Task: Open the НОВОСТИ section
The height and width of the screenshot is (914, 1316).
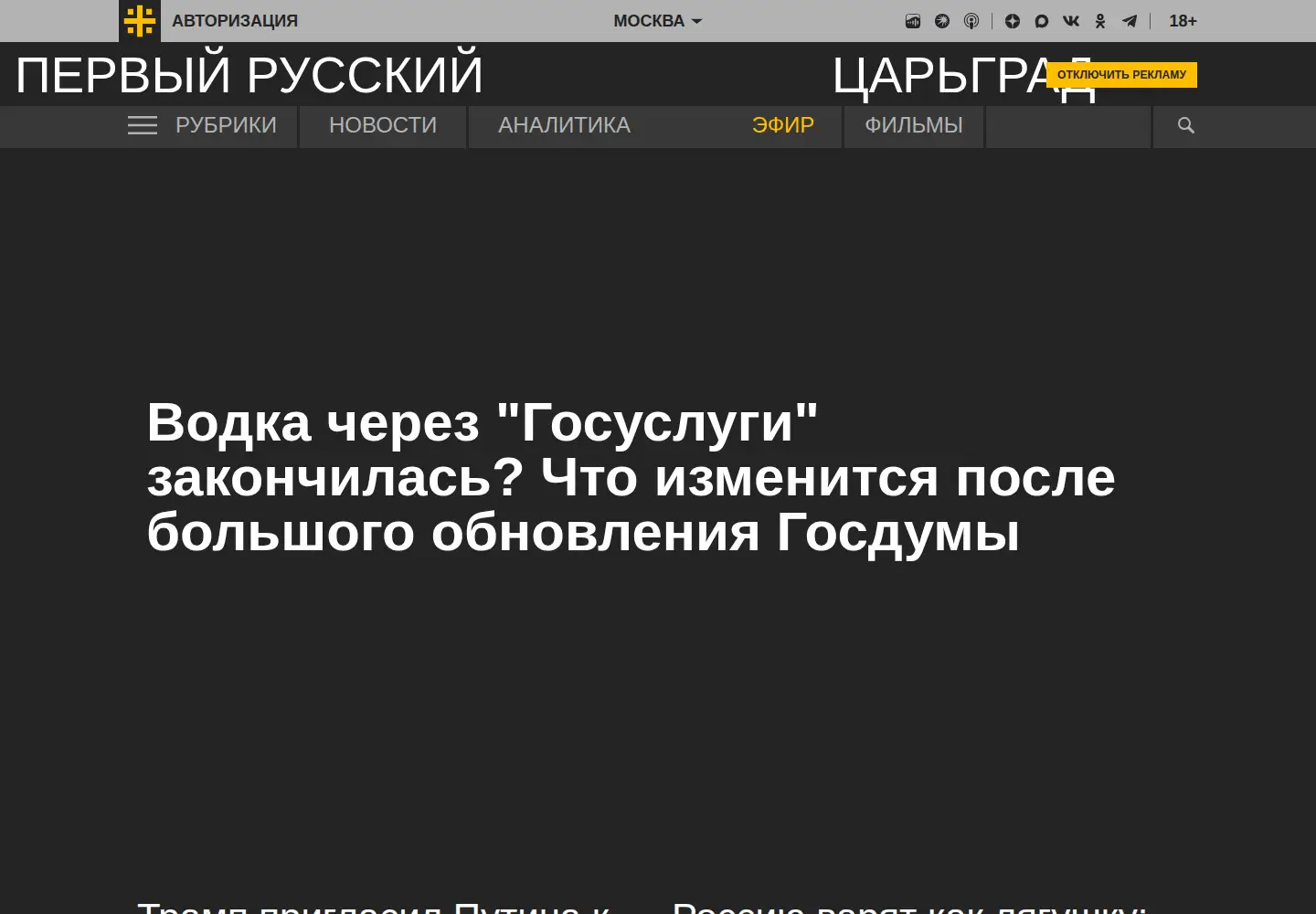Action: point(383,125)
